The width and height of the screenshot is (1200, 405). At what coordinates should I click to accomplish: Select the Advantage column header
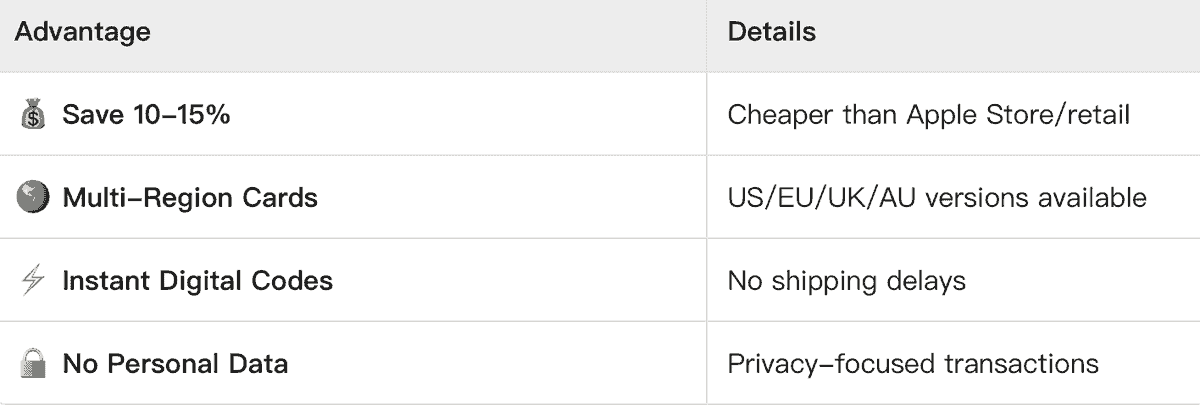pos(82,32)
